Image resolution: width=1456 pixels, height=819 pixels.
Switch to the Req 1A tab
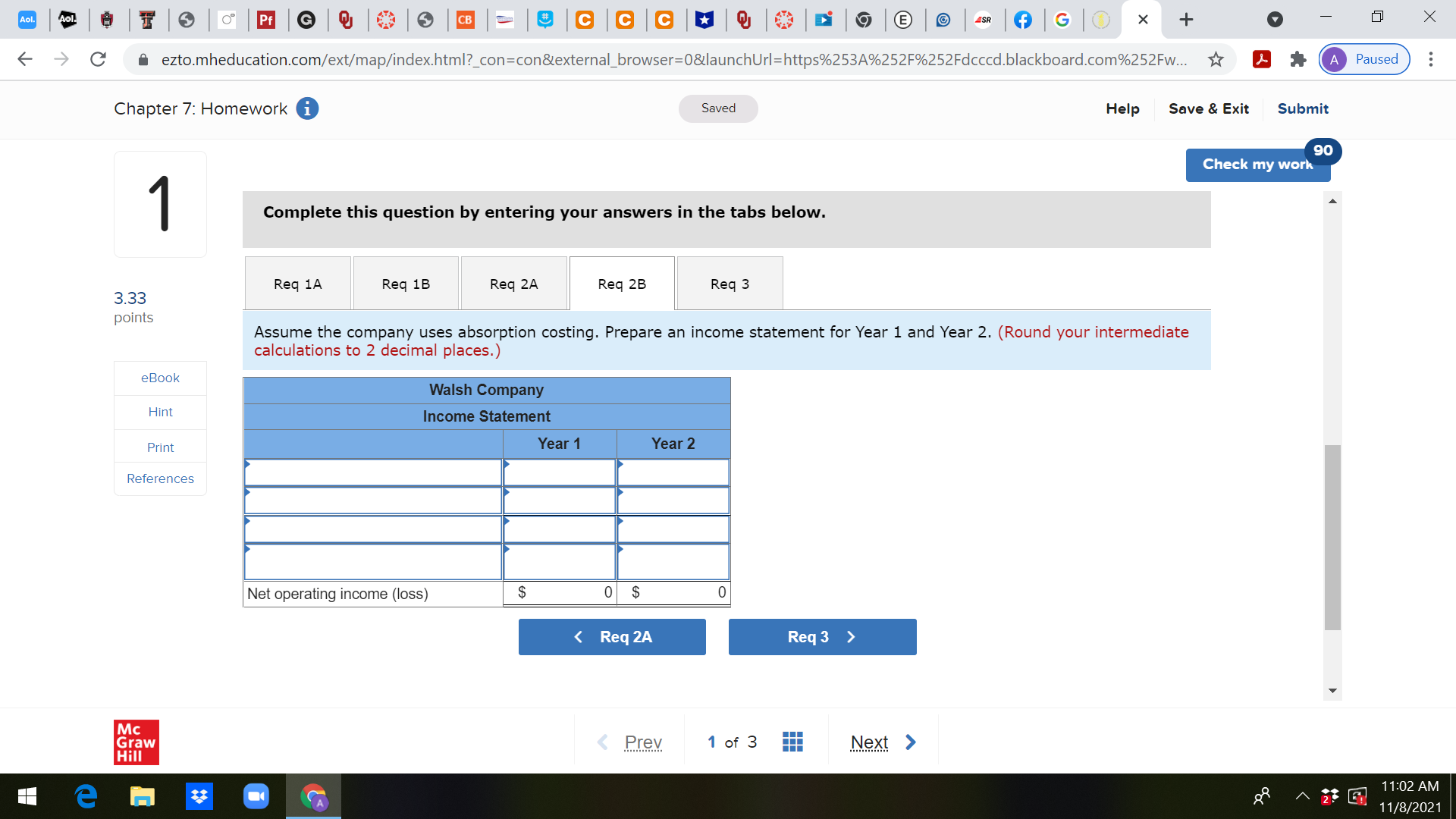click(x=297, y=283)
